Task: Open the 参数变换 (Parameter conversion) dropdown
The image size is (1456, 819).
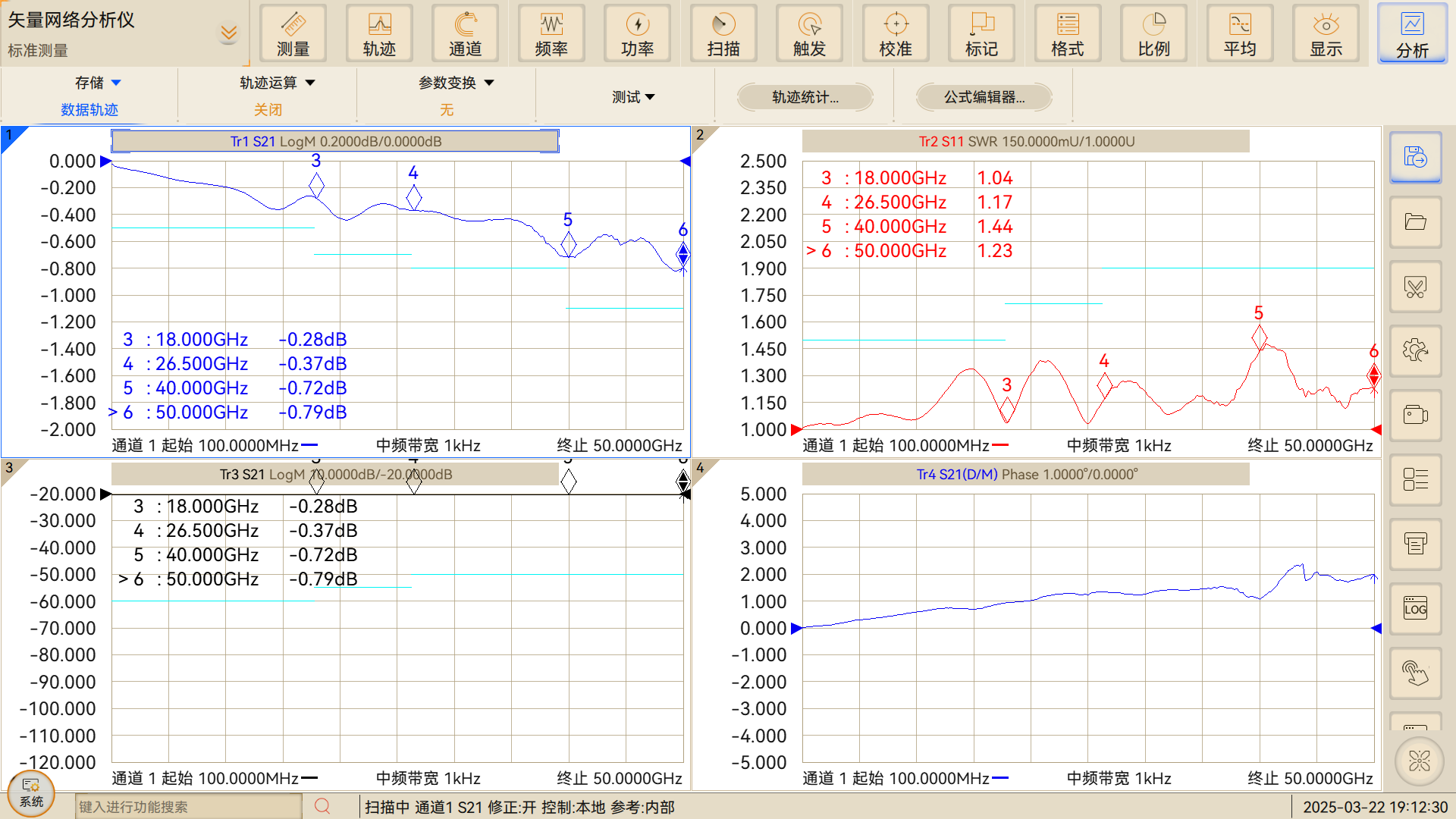Action: pyautogui.click(x=457, y=83)
